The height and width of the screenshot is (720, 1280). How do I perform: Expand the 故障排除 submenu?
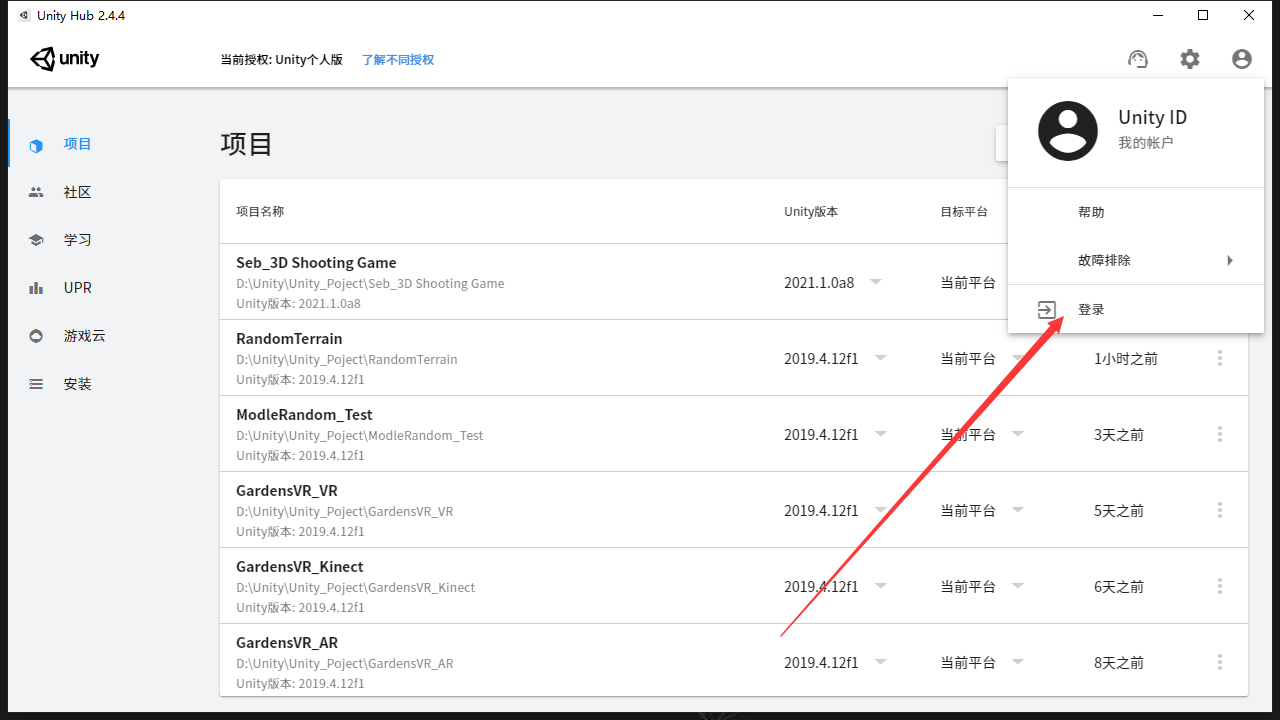1103,260
